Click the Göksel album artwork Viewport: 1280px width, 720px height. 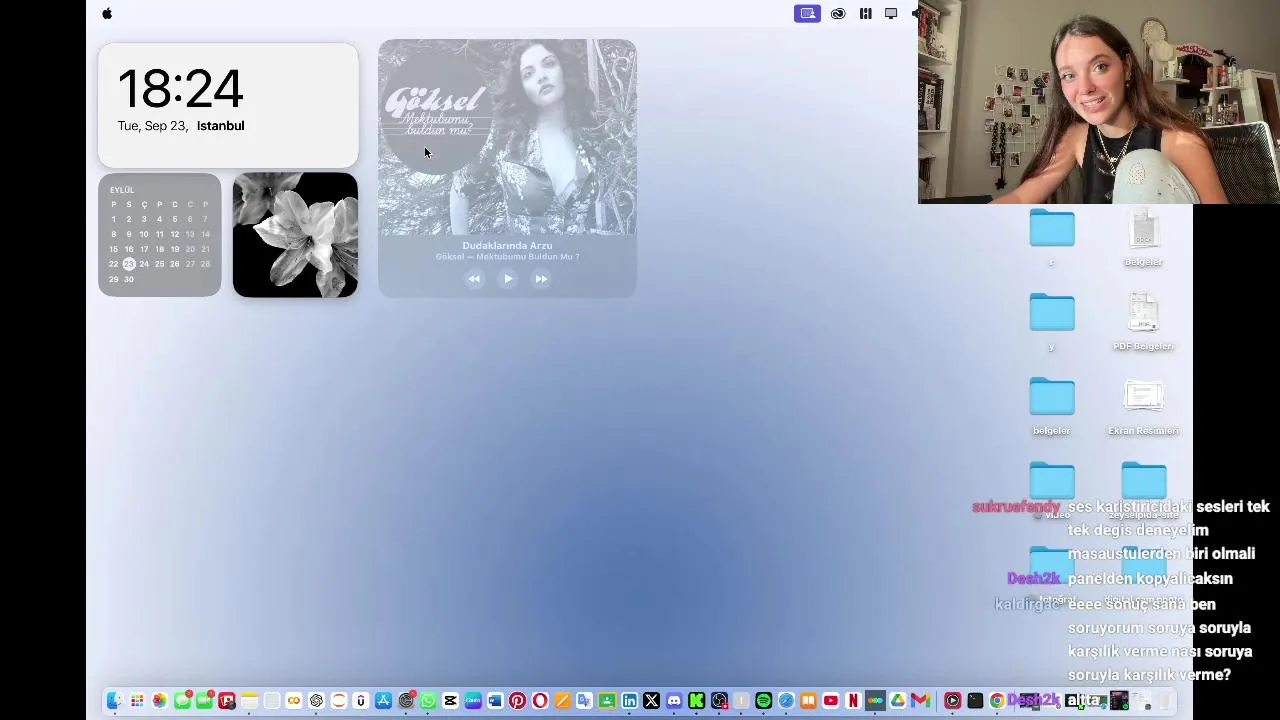(x=507, y=138)
